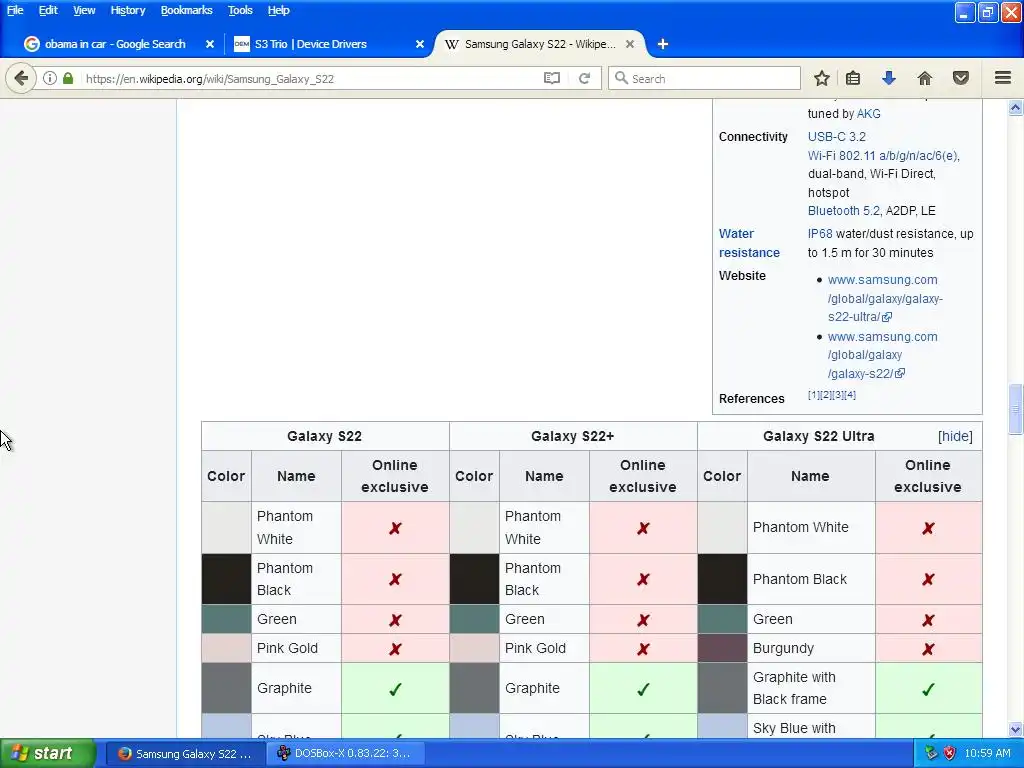Screen dimensions: 1024x768
Task: Click the green padlock security icon
Action: [68, 78]
